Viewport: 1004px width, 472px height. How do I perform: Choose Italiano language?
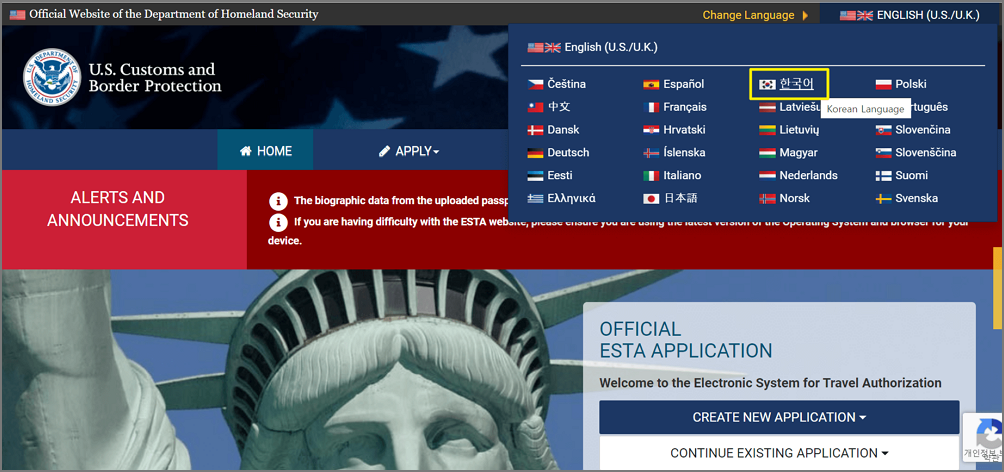683,175
